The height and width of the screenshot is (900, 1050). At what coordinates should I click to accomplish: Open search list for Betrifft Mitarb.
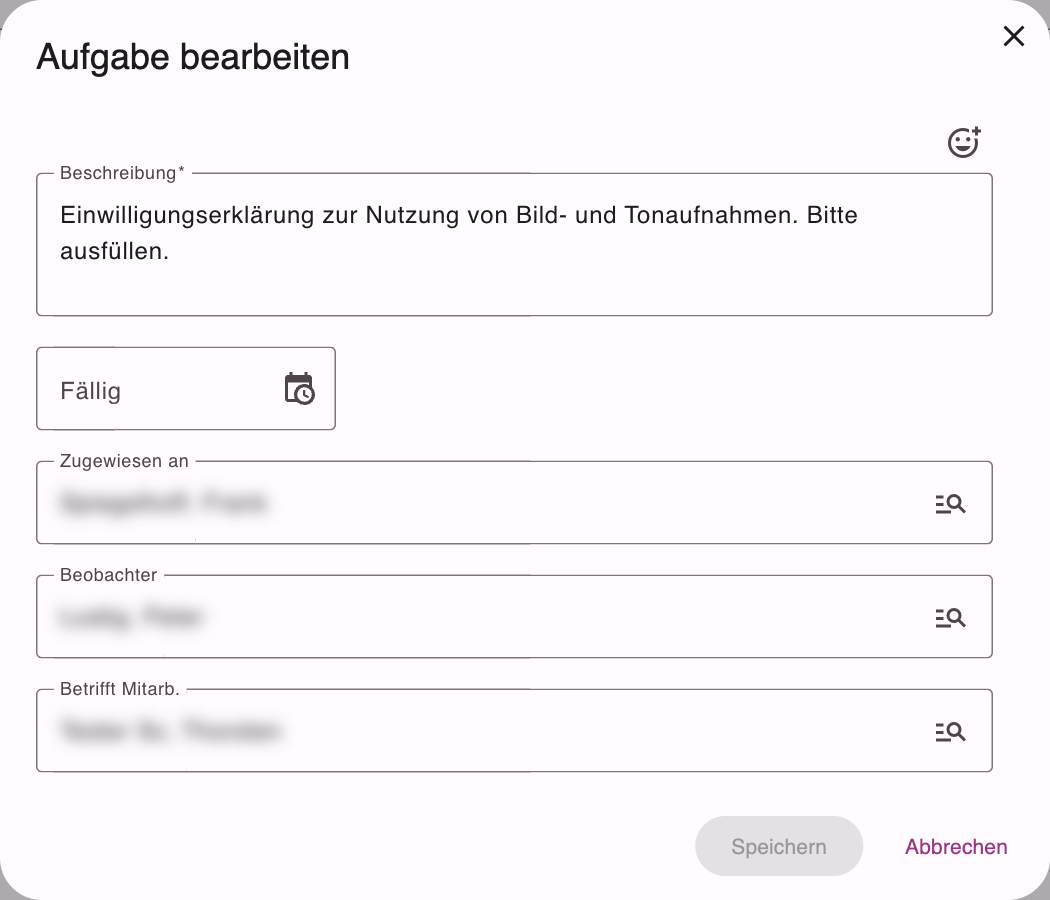click(950, 731)
